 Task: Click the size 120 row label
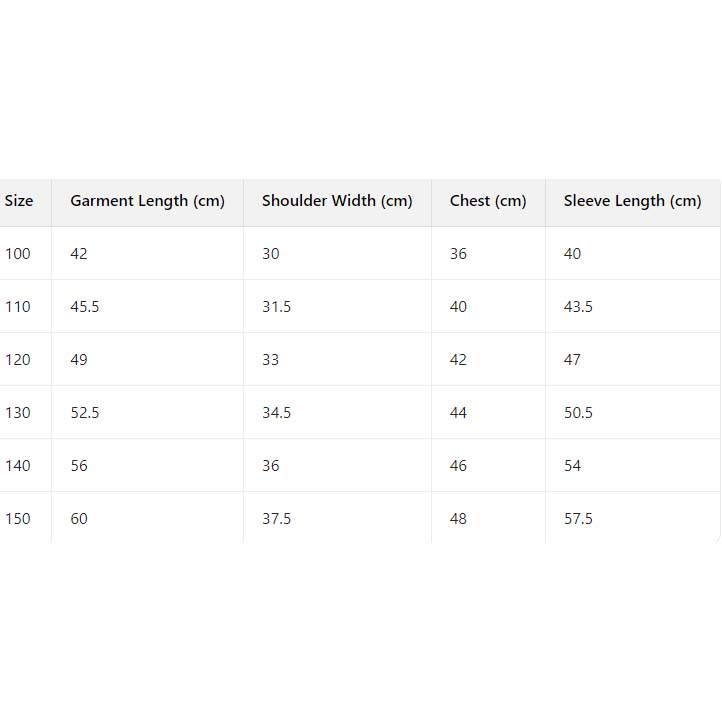point(18,360)
